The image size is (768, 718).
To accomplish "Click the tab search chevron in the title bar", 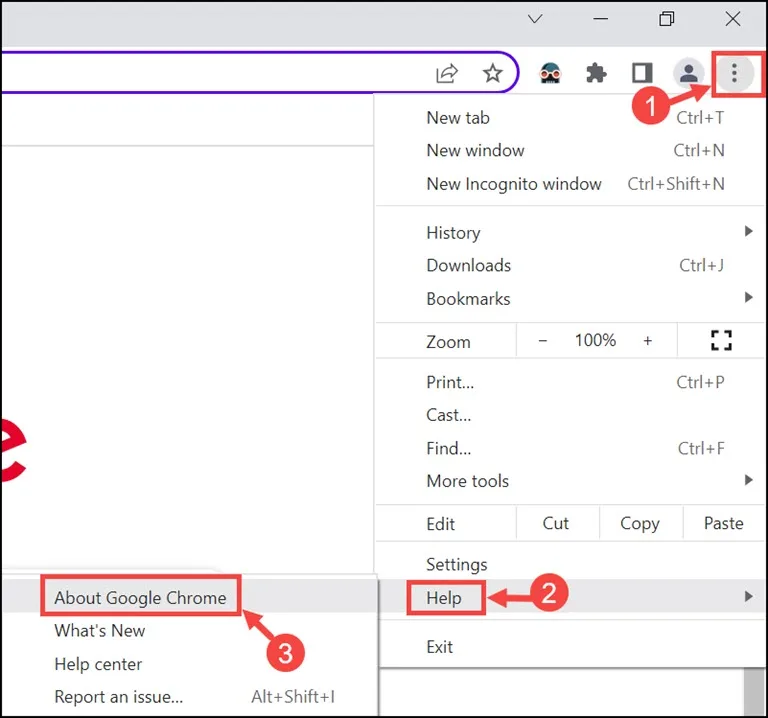I will pos(535,19).
